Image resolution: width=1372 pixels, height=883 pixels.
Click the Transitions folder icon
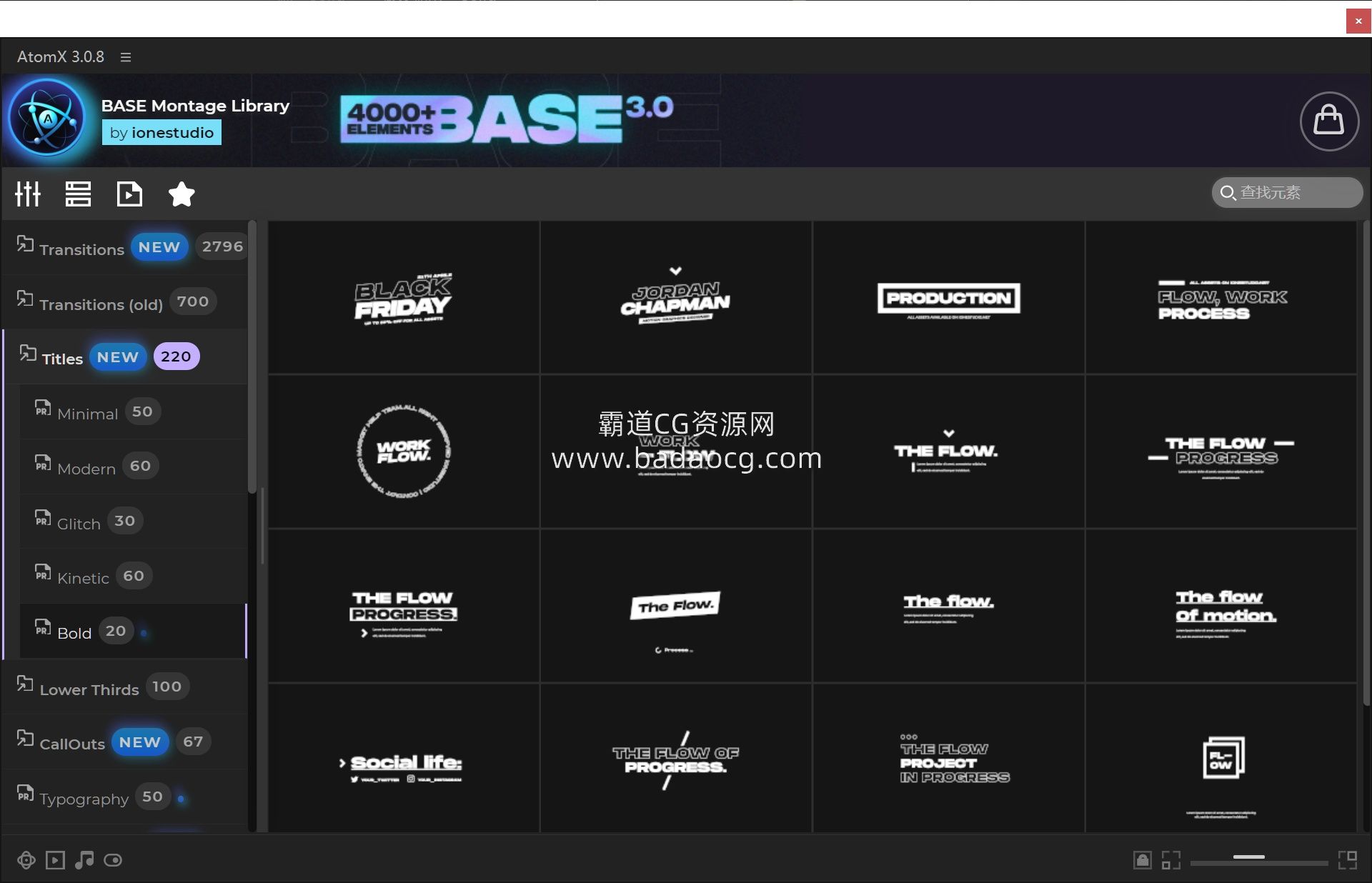coord(25,244)
